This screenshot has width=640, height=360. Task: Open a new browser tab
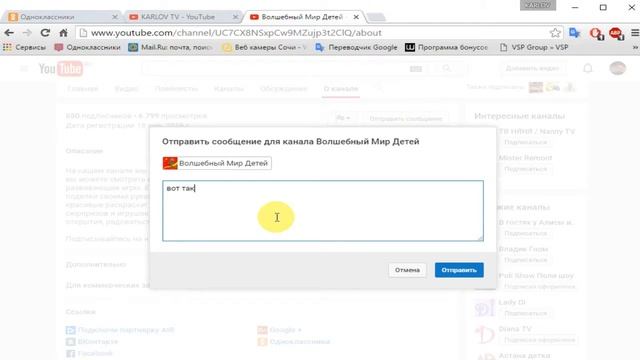(376, 17)
